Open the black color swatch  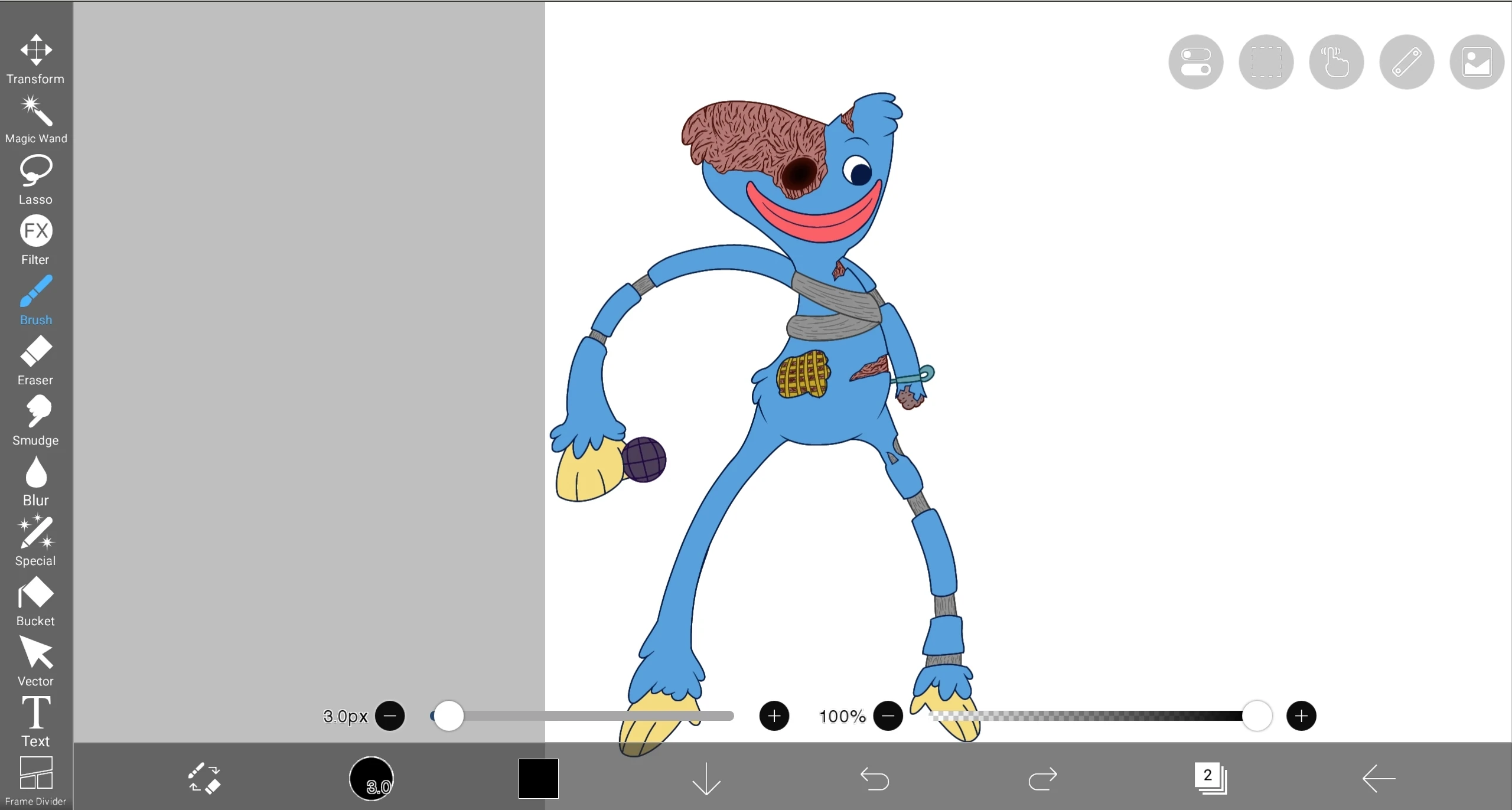538,778
